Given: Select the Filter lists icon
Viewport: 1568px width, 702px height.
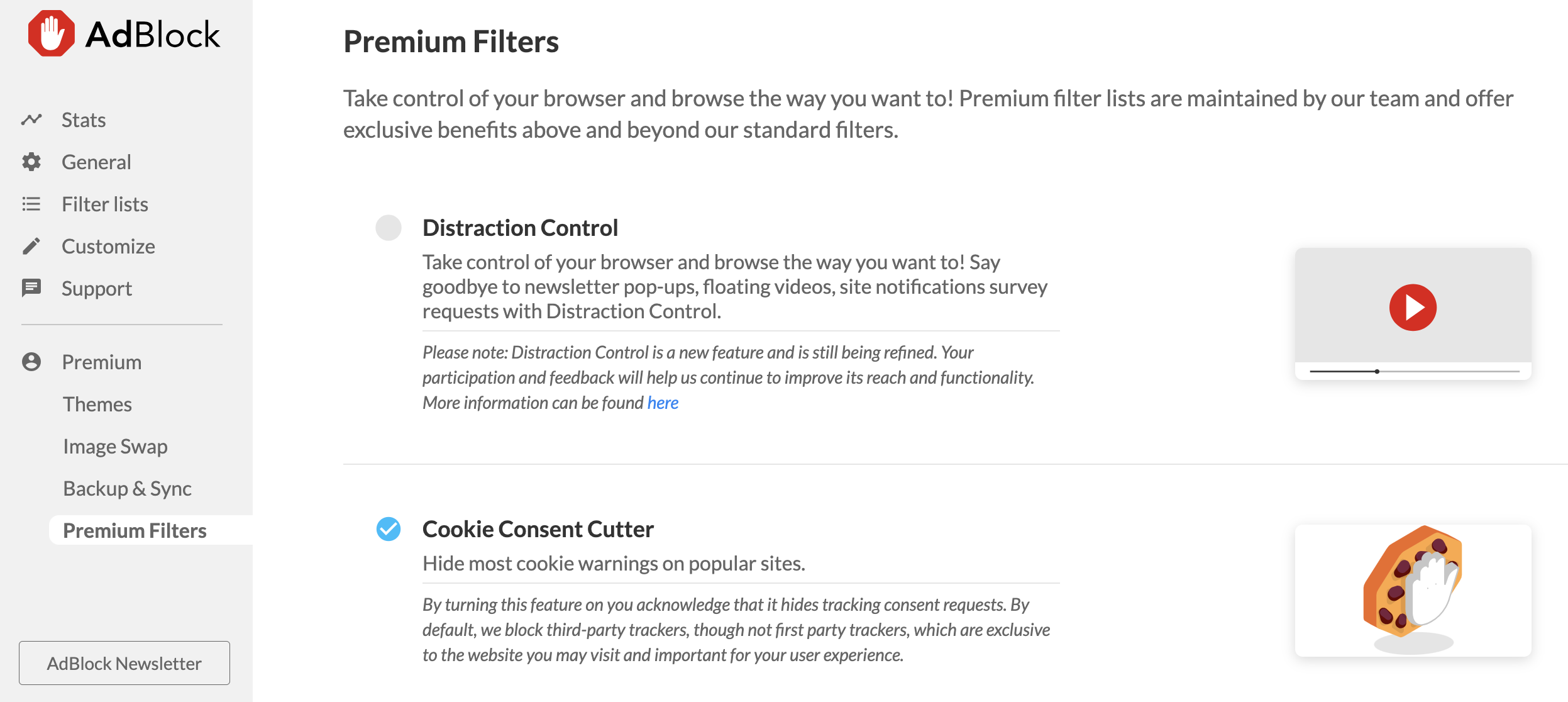Looking at the screenshot, I should (x=31, y=204).
